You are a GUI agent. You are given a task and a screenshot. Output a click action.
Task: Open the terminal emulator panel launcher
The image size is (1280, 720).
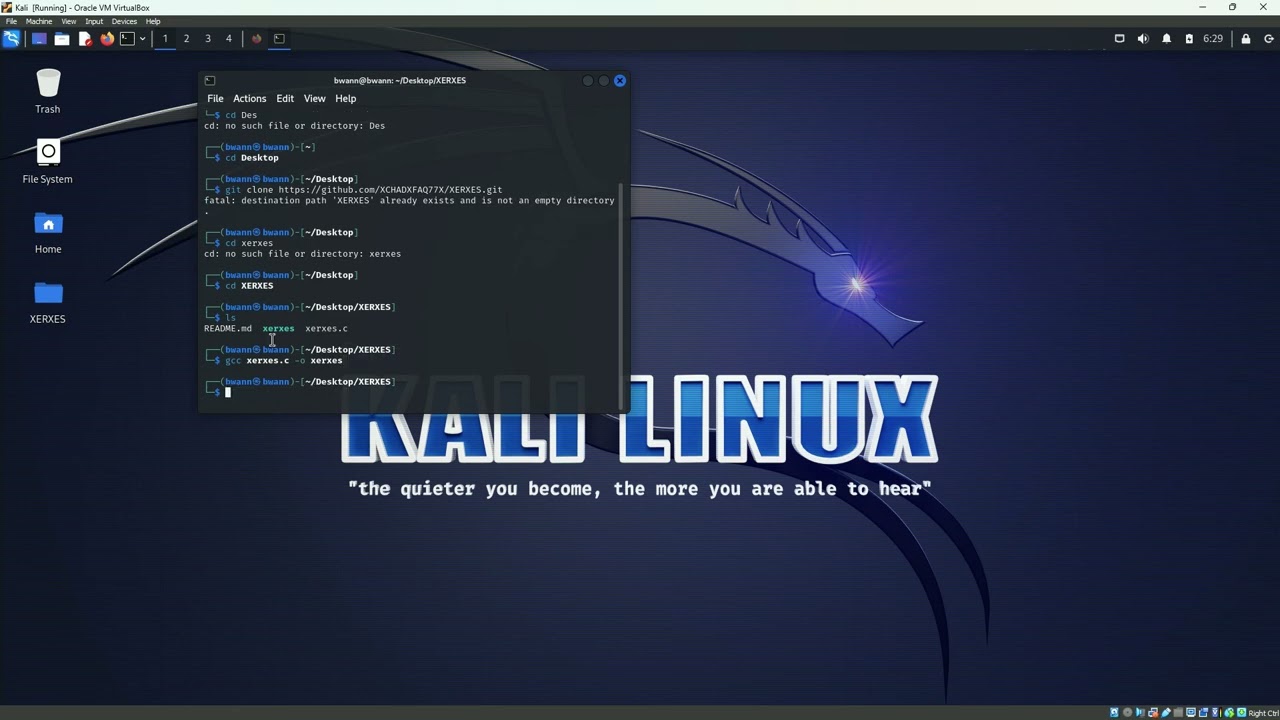[x=127, y=39]
